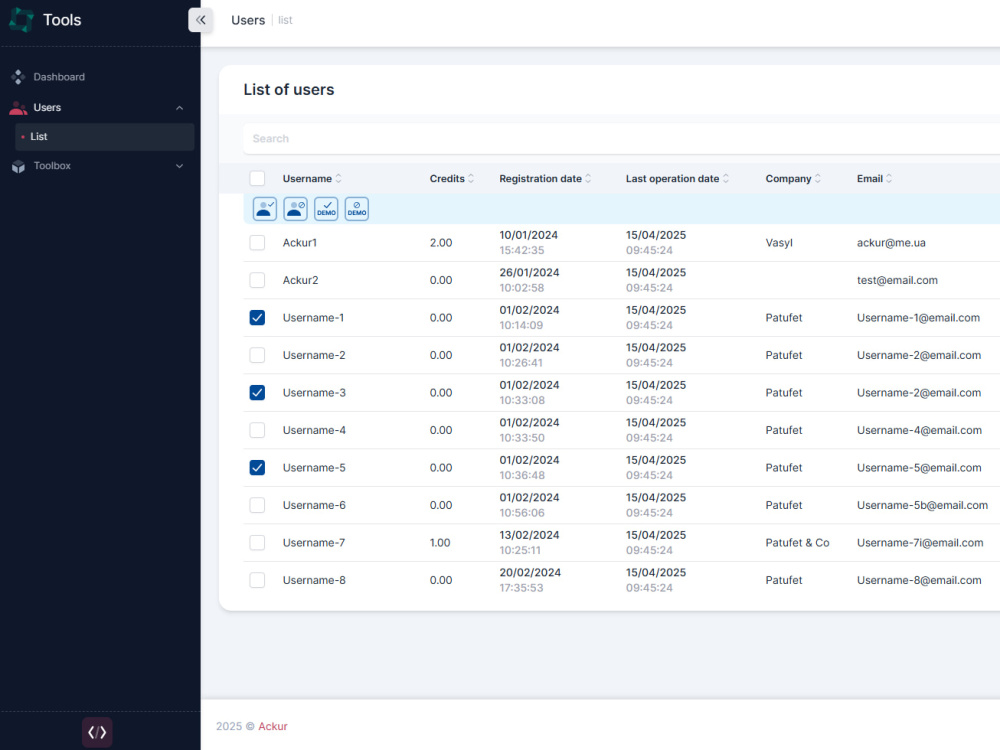Open the code panel button at sidebar bottom

pyautogui.click(x=97, y=732)
